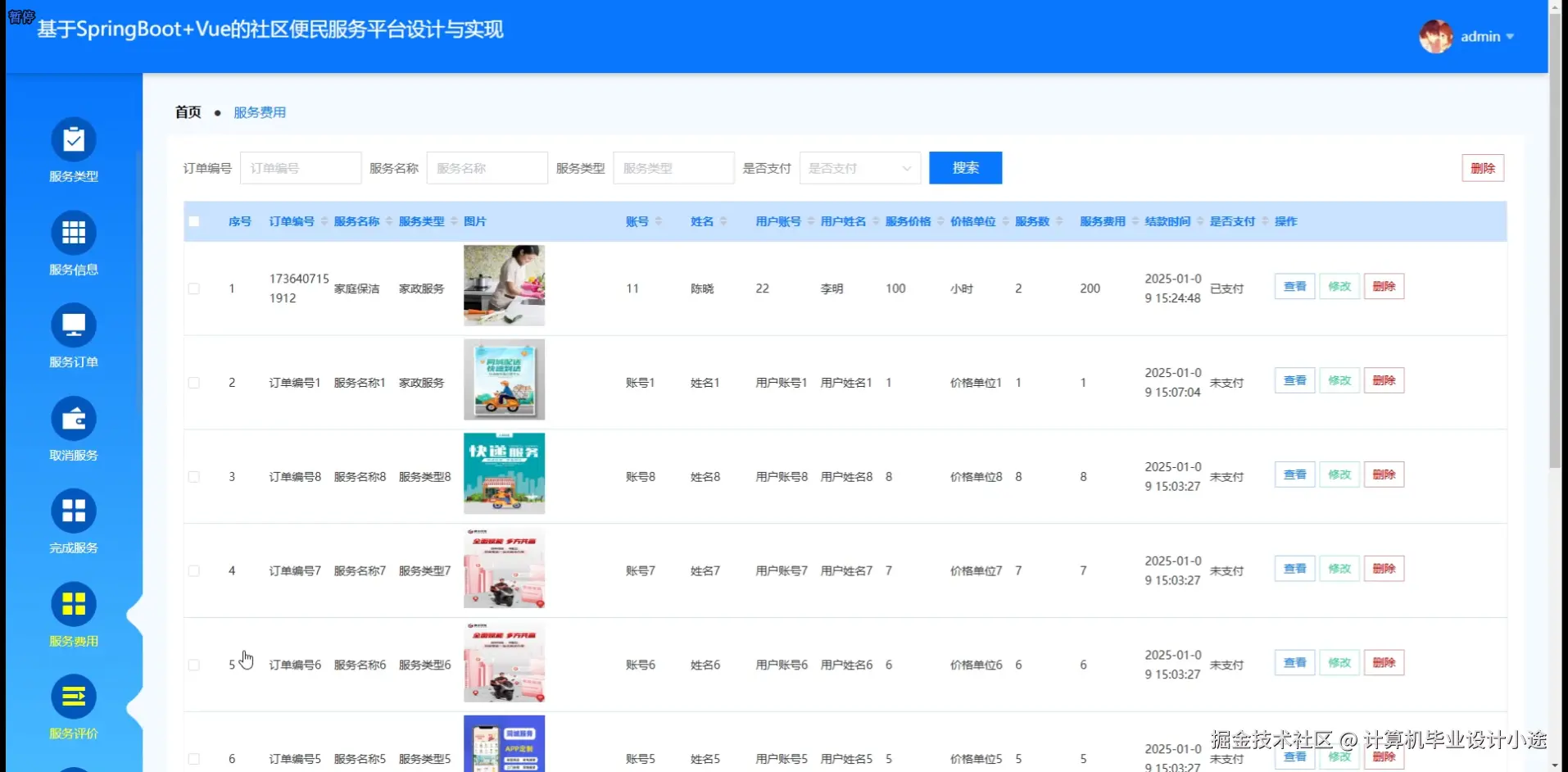The height and width of the screenshot is (772, 1568).
Task: Click the 李明 user name cell
Action: click(x=832, y=288)
